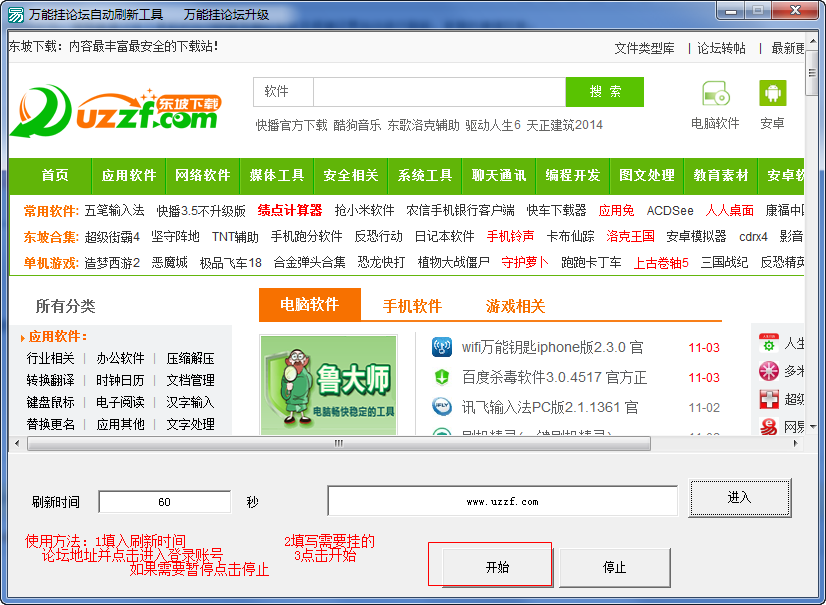Click the 讯飞输入法 iFLY icon
The width and height of the screenshot is (826, 605).
441,407
